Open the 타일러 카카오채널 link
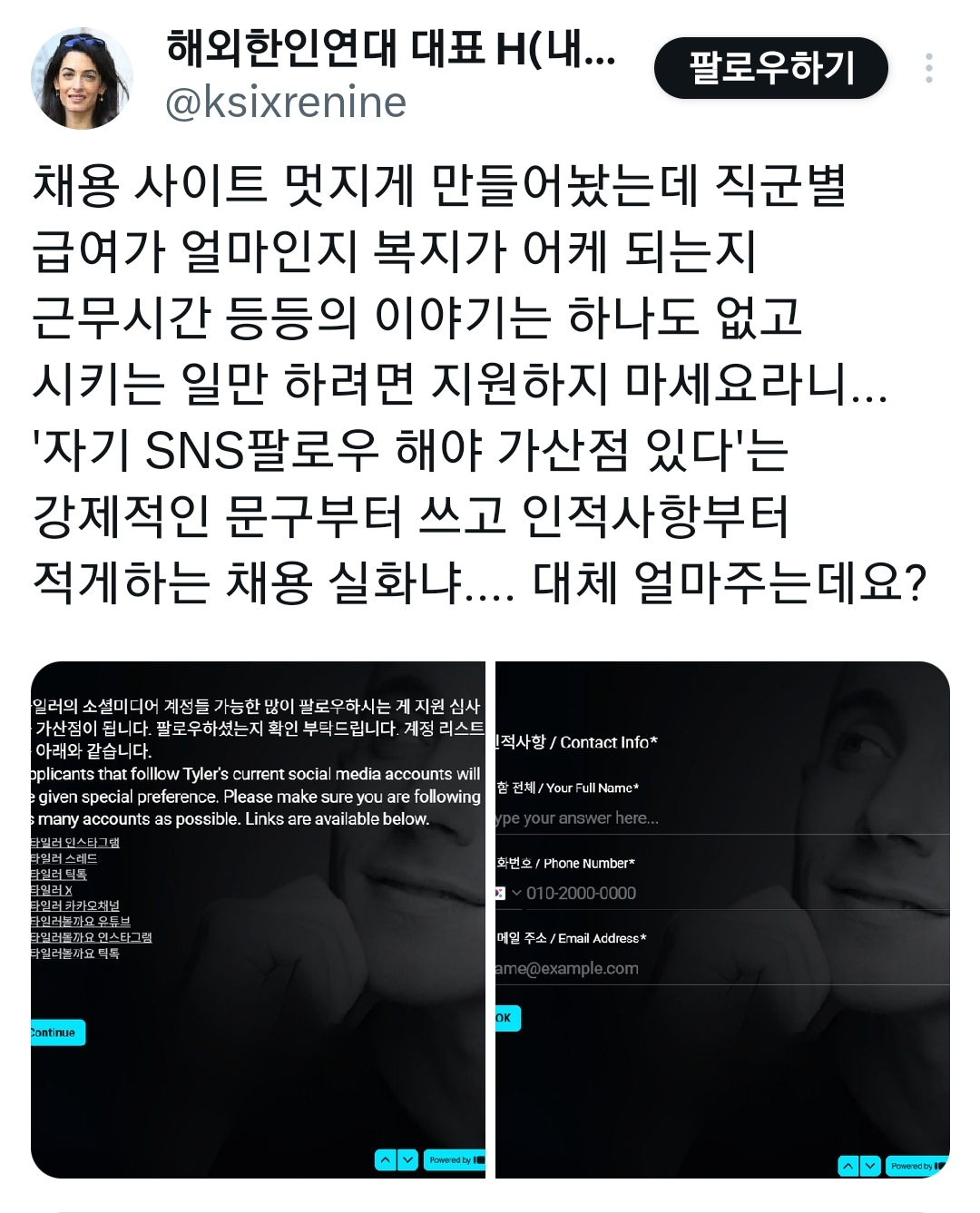 pos(74,905)
